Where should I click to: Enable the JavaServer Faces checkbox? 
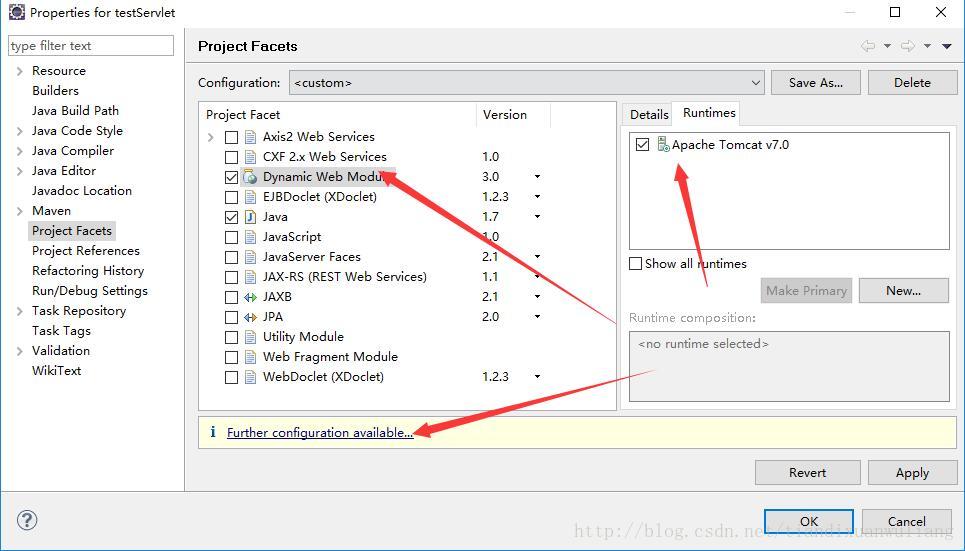point(231,257)
